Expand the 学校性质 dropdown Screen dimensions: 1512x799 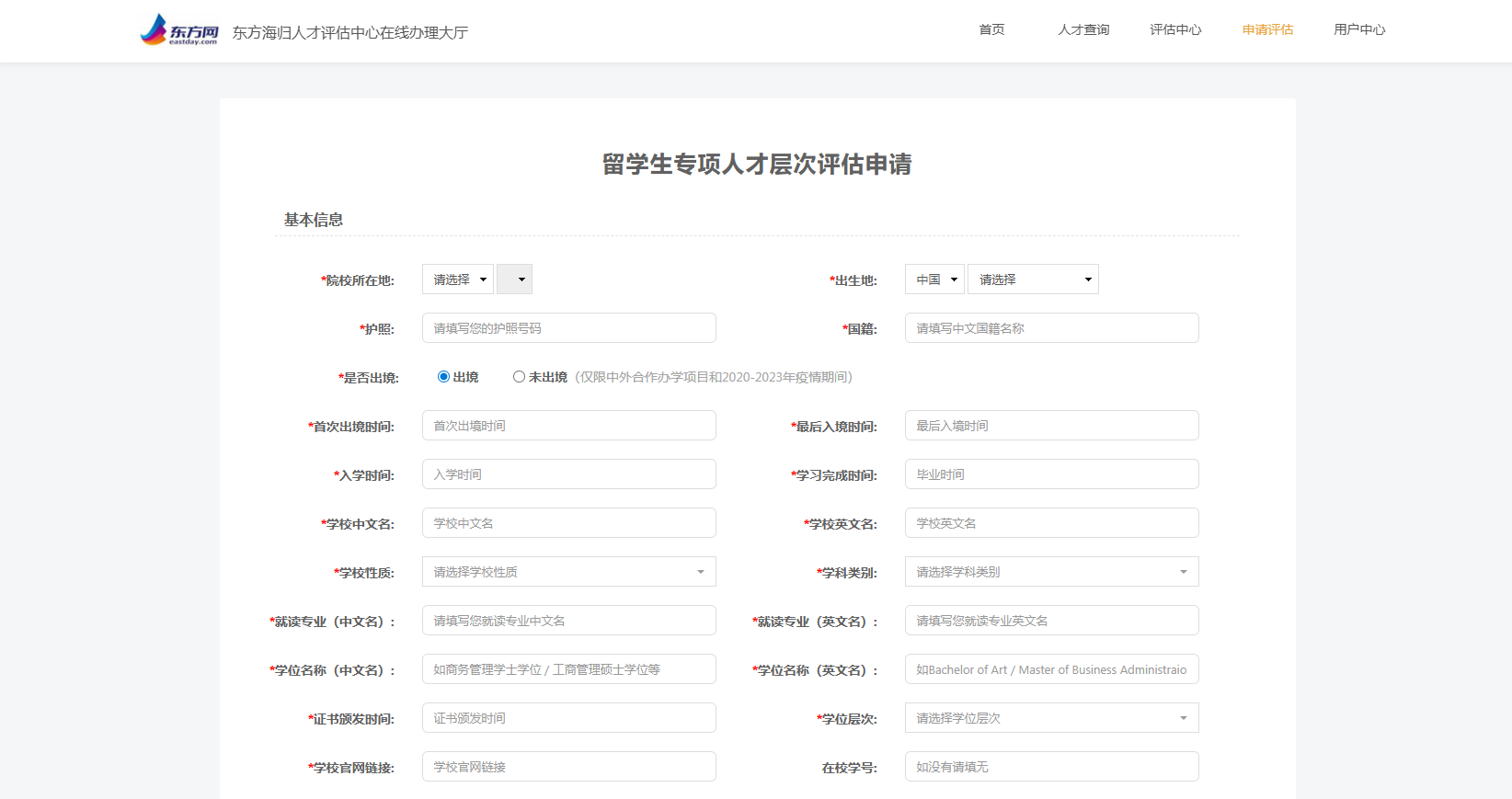[568, 572]
